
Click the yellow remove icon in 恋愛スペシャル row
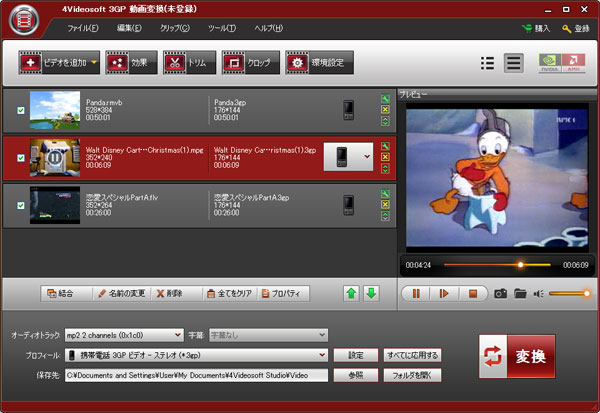385,204
